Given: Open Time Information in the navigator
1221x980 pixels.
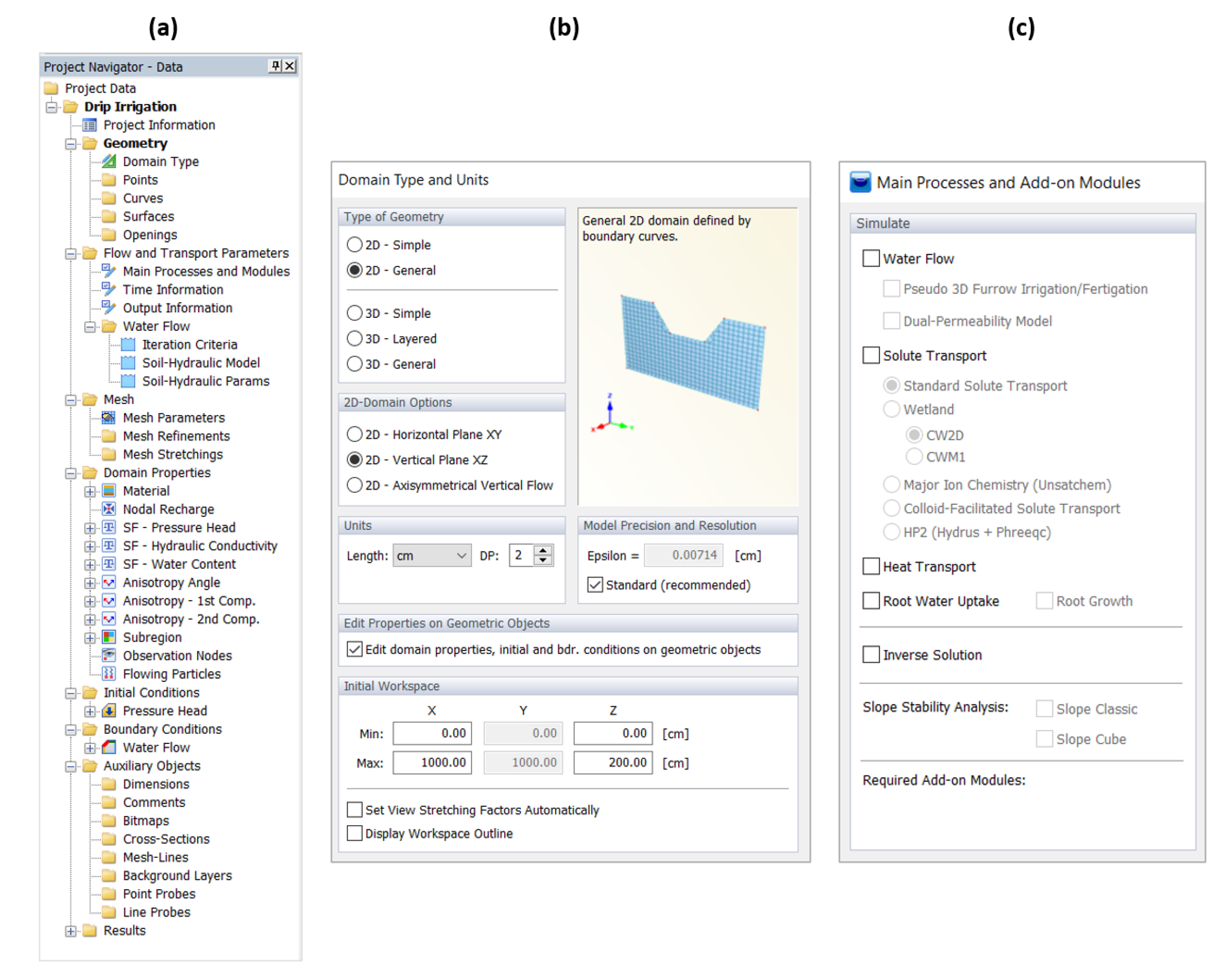Looking at the screenshot, I should point(173,290).
